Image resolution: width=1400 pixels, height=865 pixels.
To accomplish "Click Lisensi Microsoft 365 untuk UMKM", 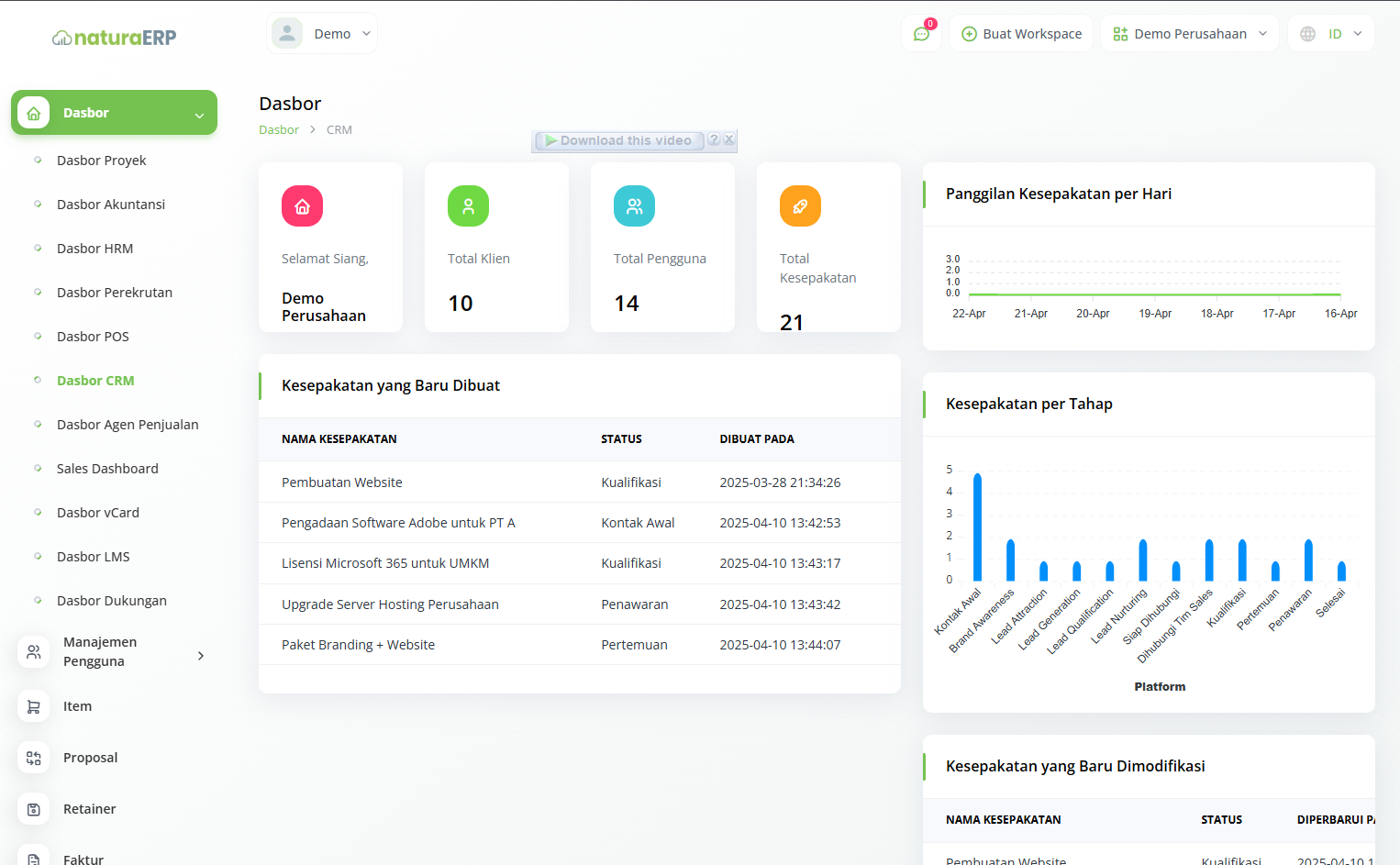I will point(385,563).
